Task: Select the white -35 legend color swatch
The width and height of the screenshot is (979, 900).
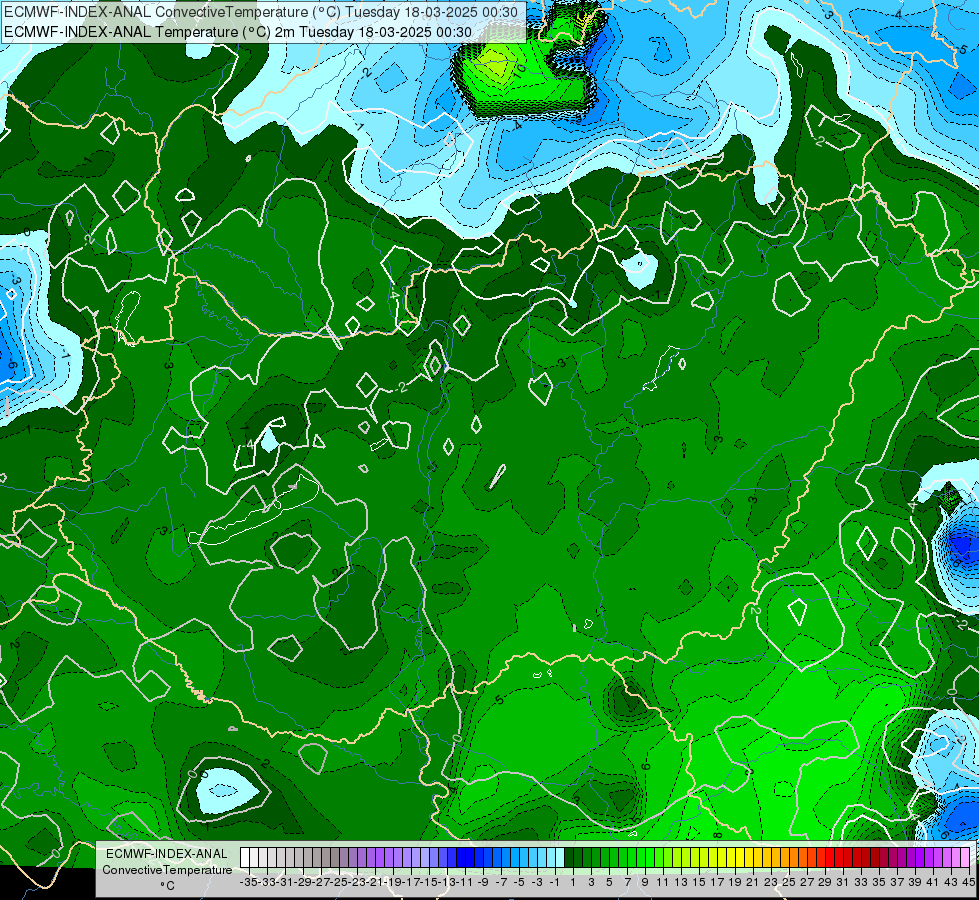Action: [x=245, y=858]
